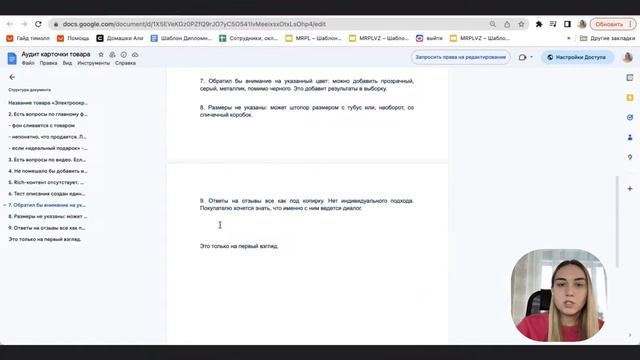
Task: Bookmark this page with the star
Action: pos(521,24)
